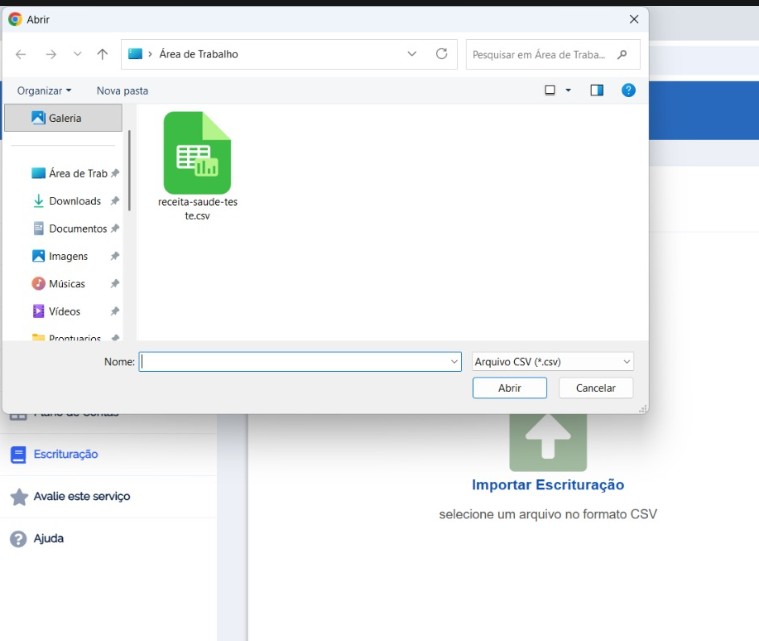759x641 pixels.
Task: Toggle the preview pane icon
Action: (x=597, y=90)
